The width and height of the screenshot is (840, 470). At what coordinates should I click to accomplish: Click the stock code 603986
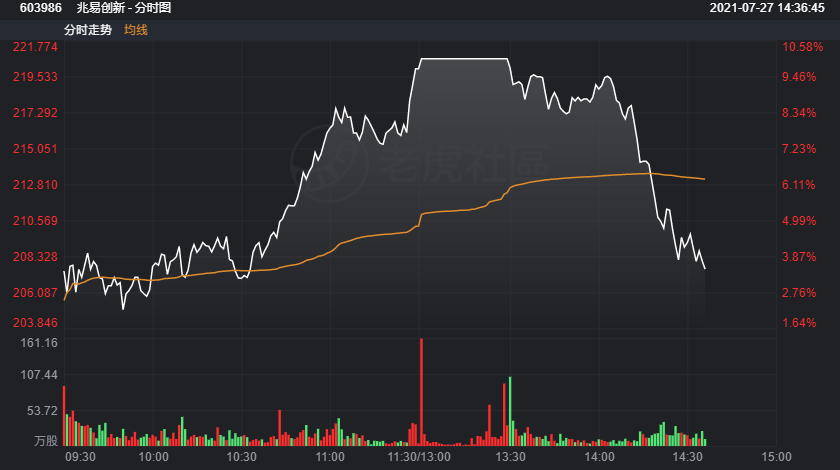pos(41,8)
